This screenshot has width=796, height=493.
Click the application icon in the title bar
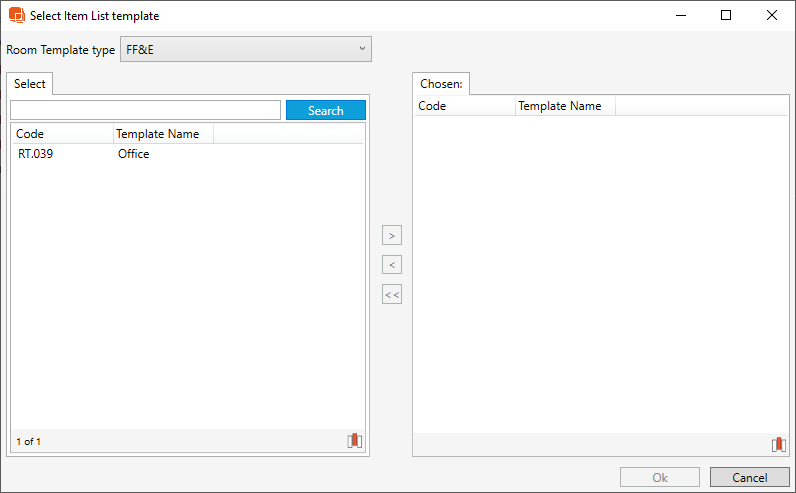coord(17,16)
